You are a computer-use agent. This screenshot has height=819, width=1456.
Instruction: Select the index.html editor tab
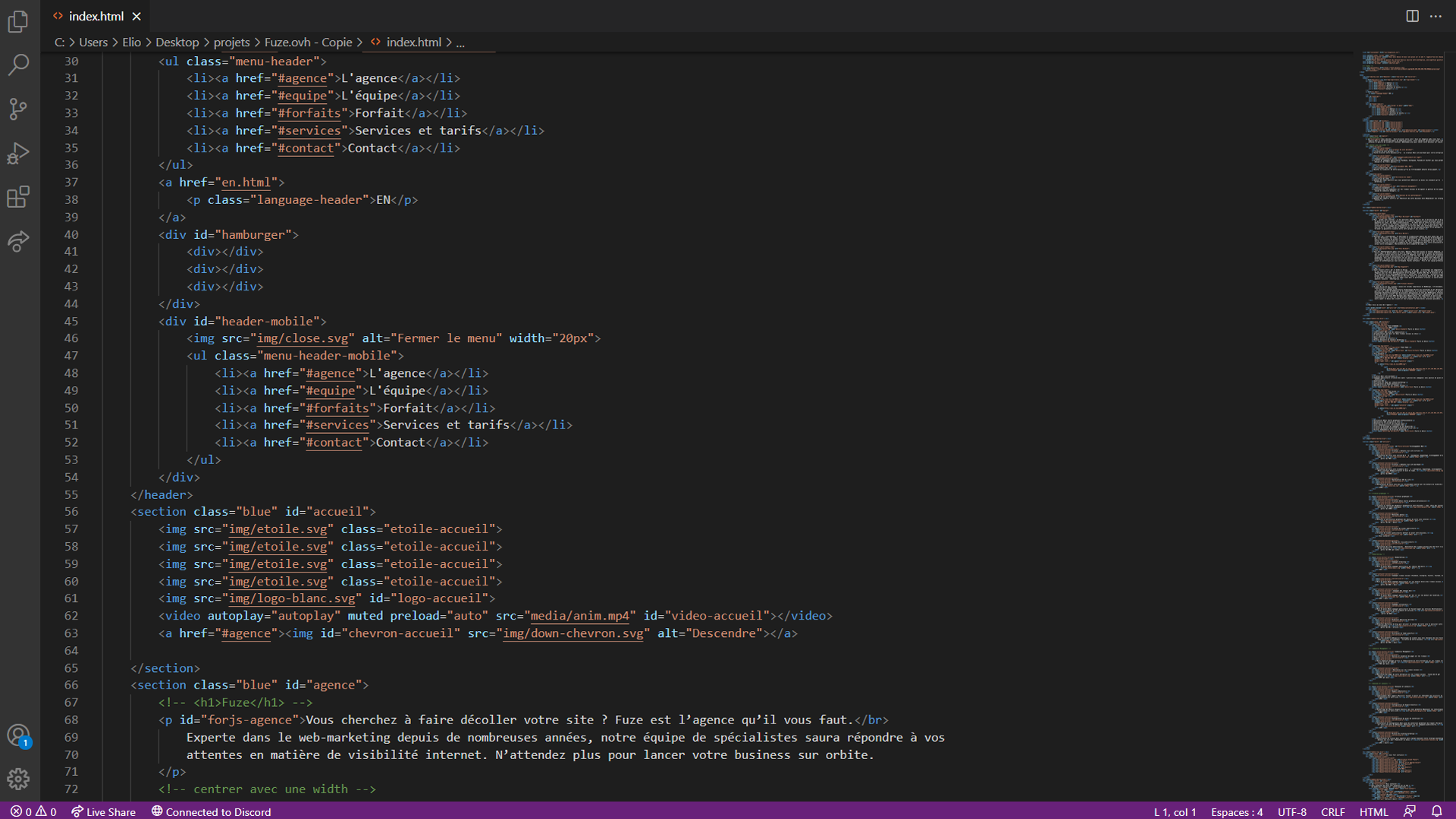(96, 16)
